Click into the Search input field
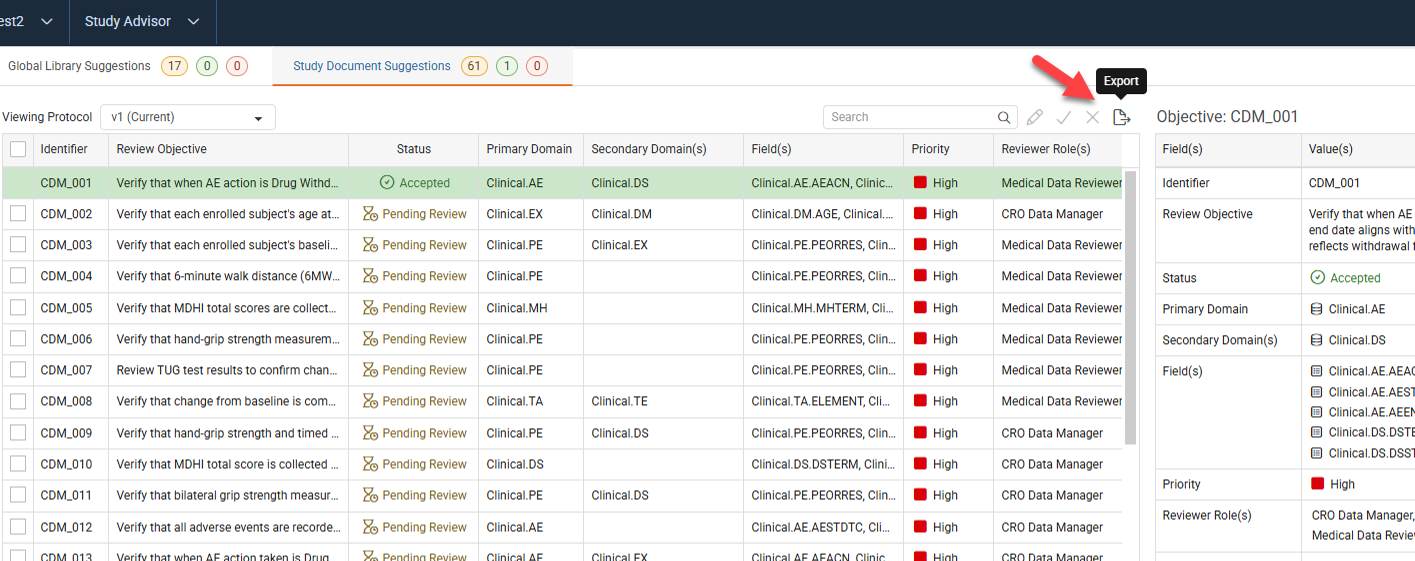The image size is (1415, 561). pos(910,117)
